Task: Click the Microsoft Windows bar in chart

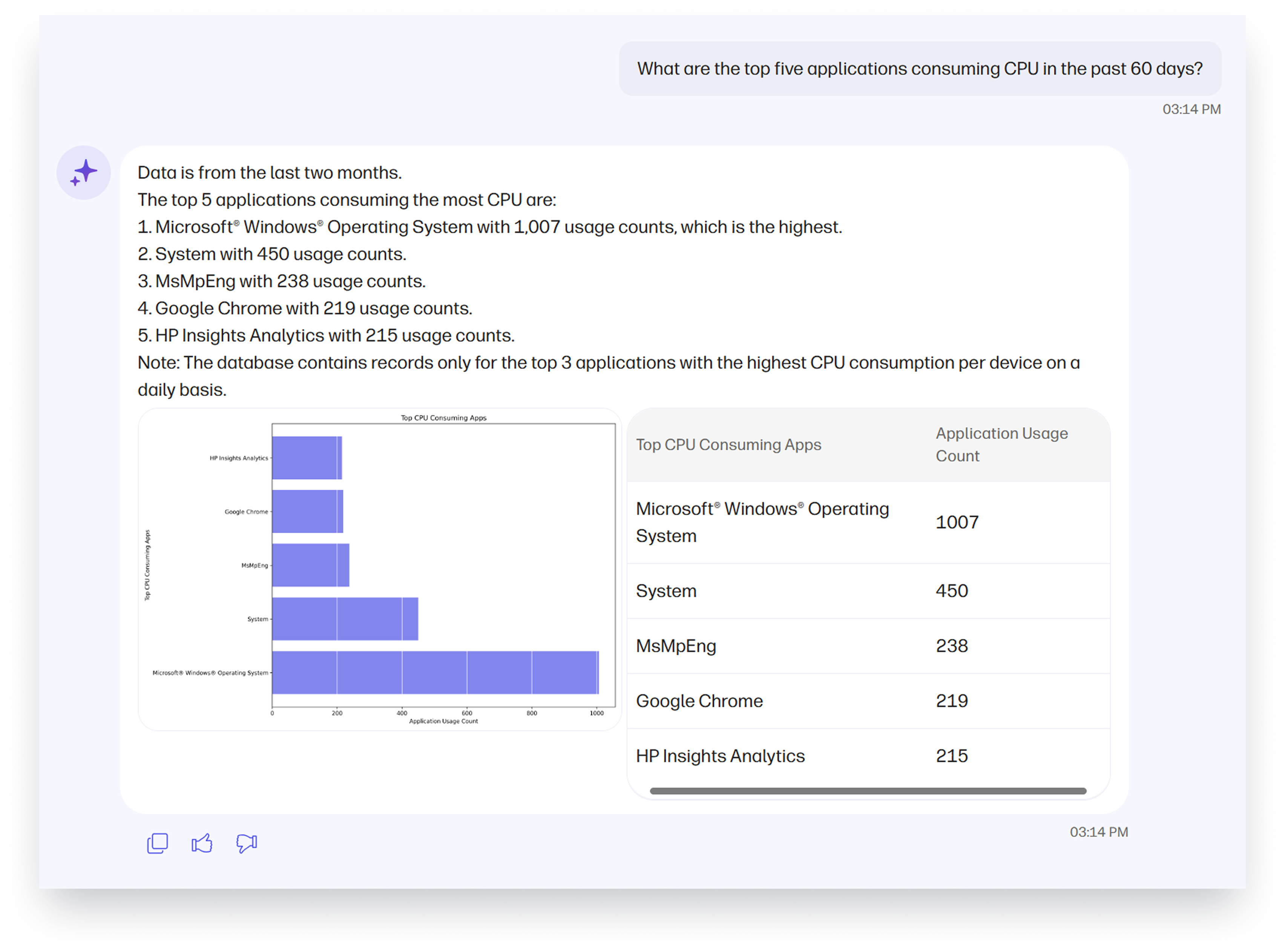Action: 436,673
